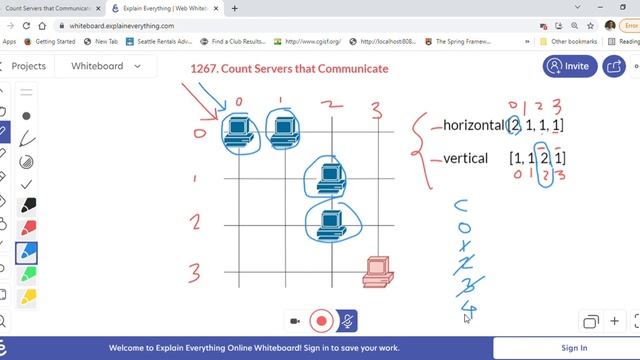The height and width of the screenshot is (360, 640).
Task: Choose the curved stroke style option
Action: (x=27, y=139)
